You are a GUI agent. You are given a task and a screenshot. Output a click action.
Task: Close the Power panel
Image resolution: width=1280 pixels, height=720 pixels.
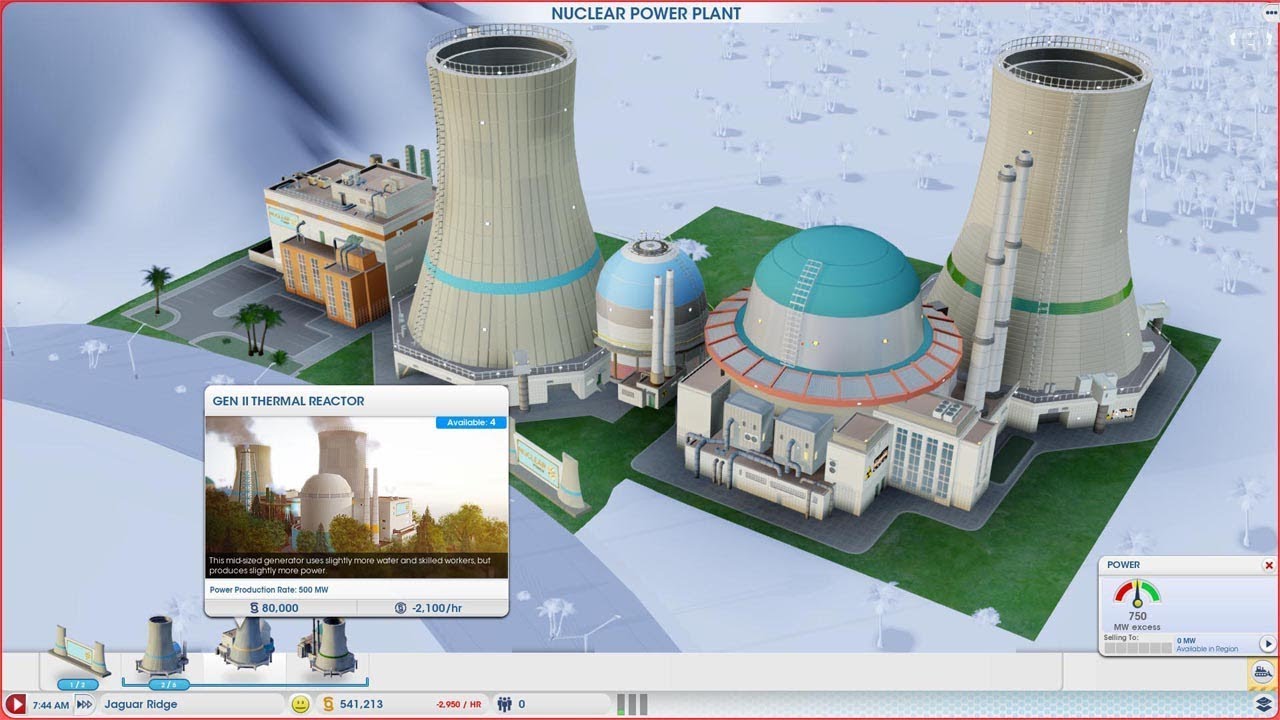point(1269,565)
